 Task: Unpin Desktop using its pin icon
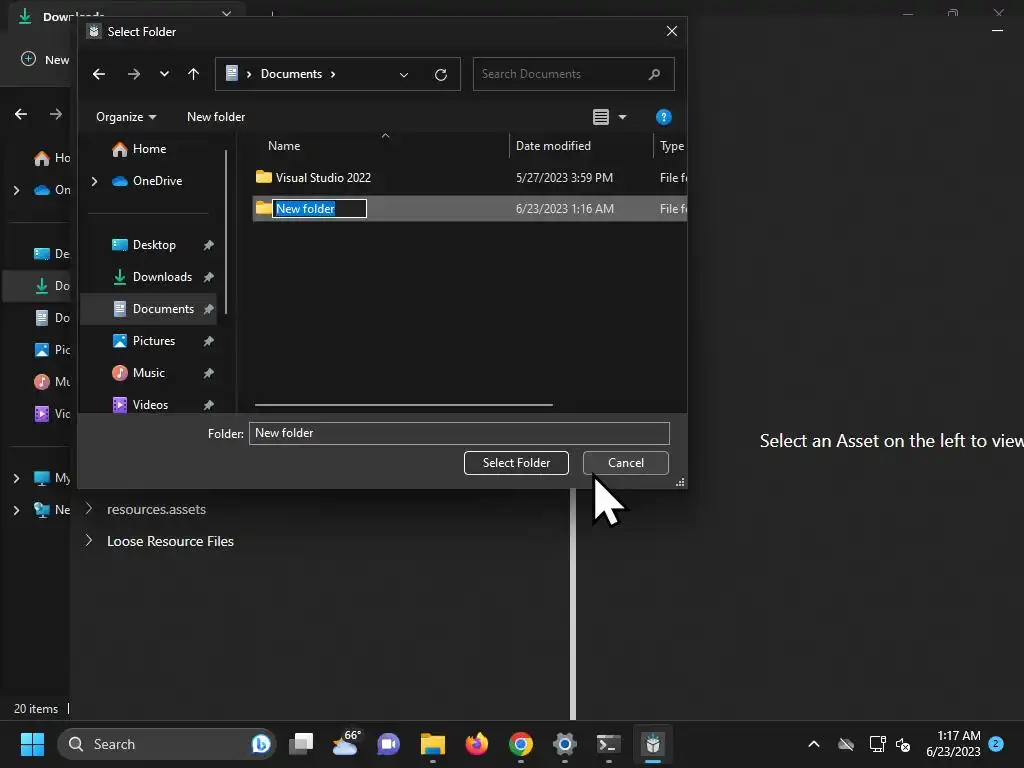tap(208, 245)
